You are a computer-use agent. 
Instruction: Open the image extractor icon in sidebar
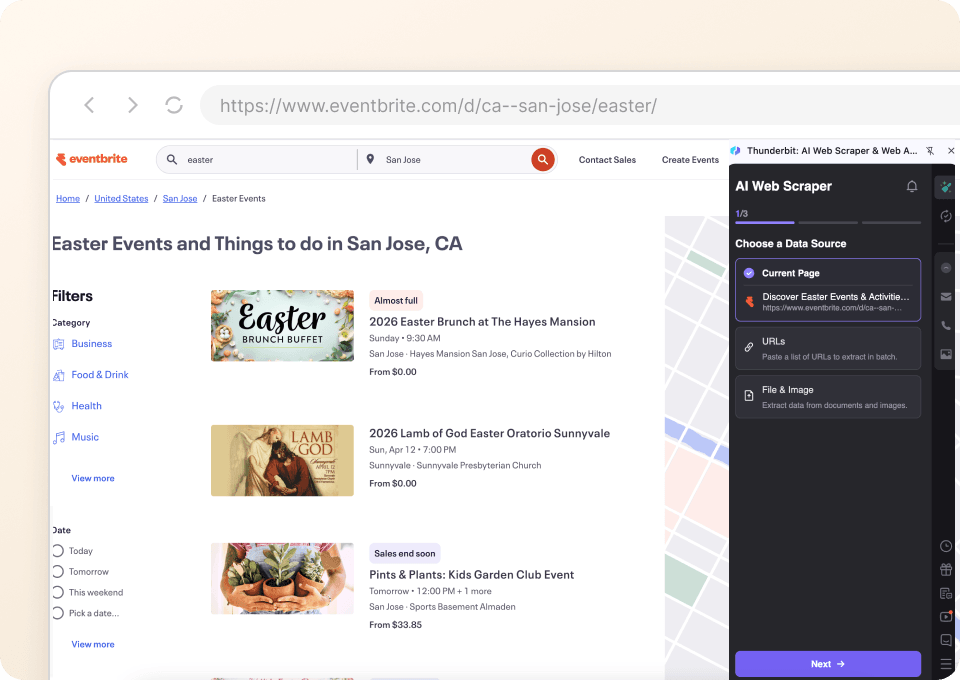pos(946,355)
